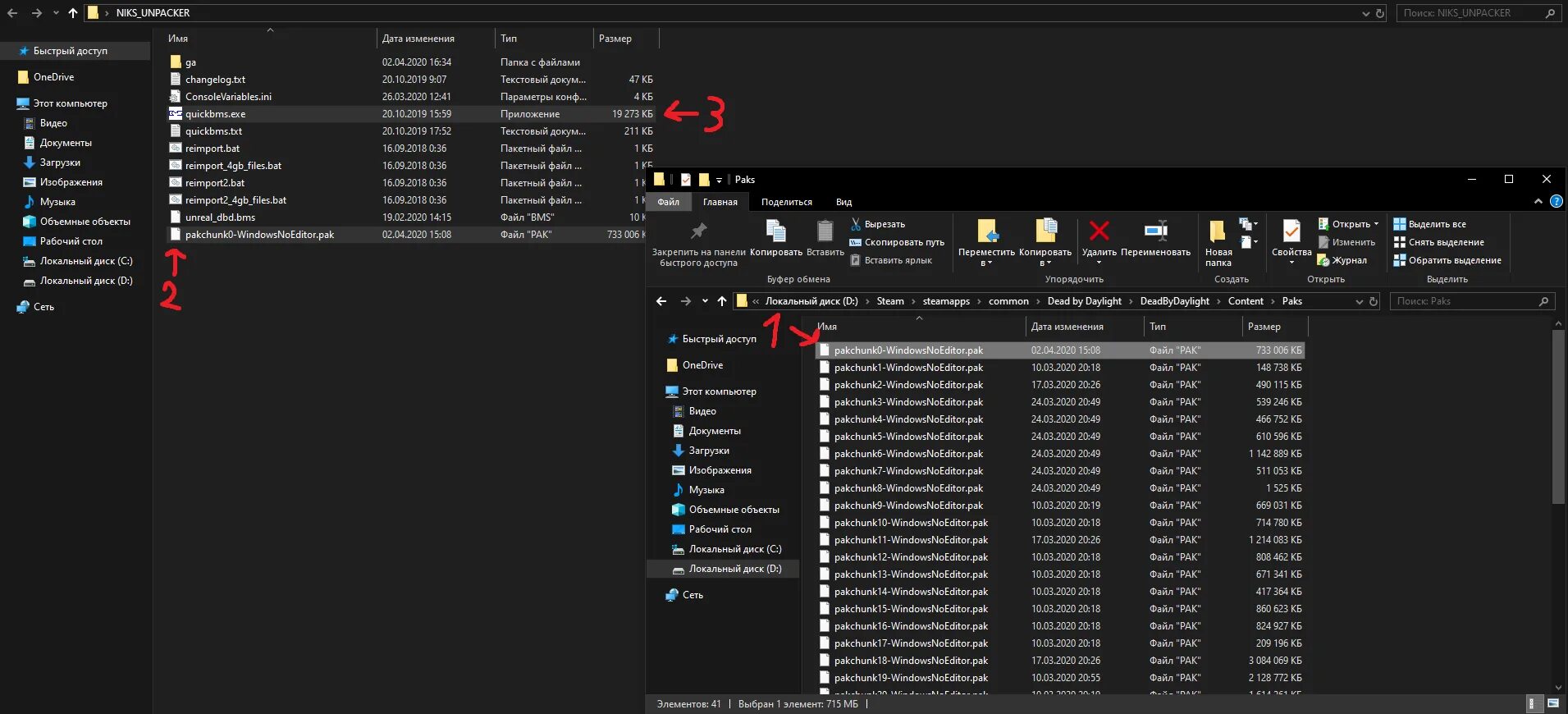Create a folder with Новая папка
Screen dimensions: 1568x714
[1218, 243]
